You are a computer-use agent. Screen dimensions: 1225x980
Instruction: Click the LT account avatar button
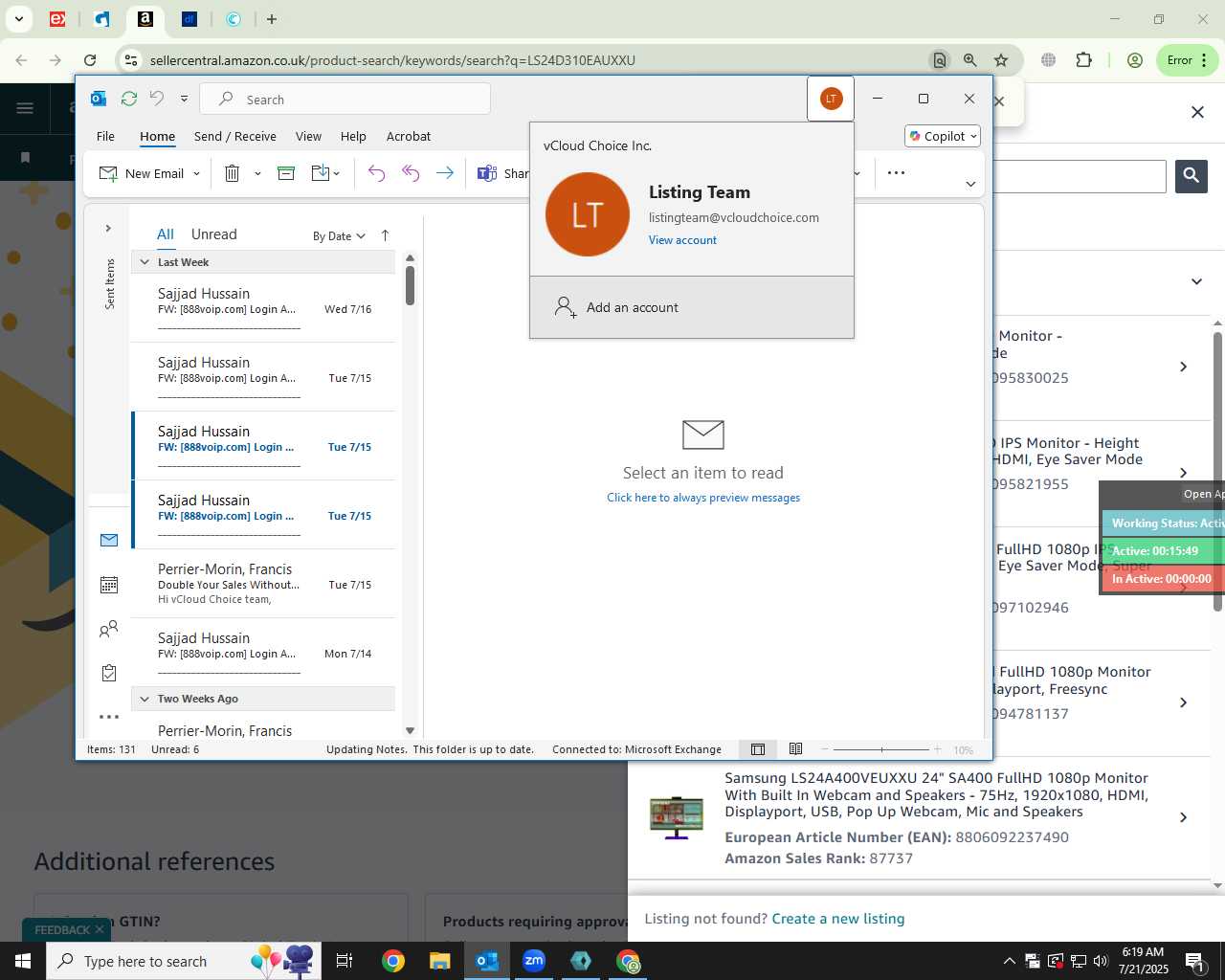point(831,99)
